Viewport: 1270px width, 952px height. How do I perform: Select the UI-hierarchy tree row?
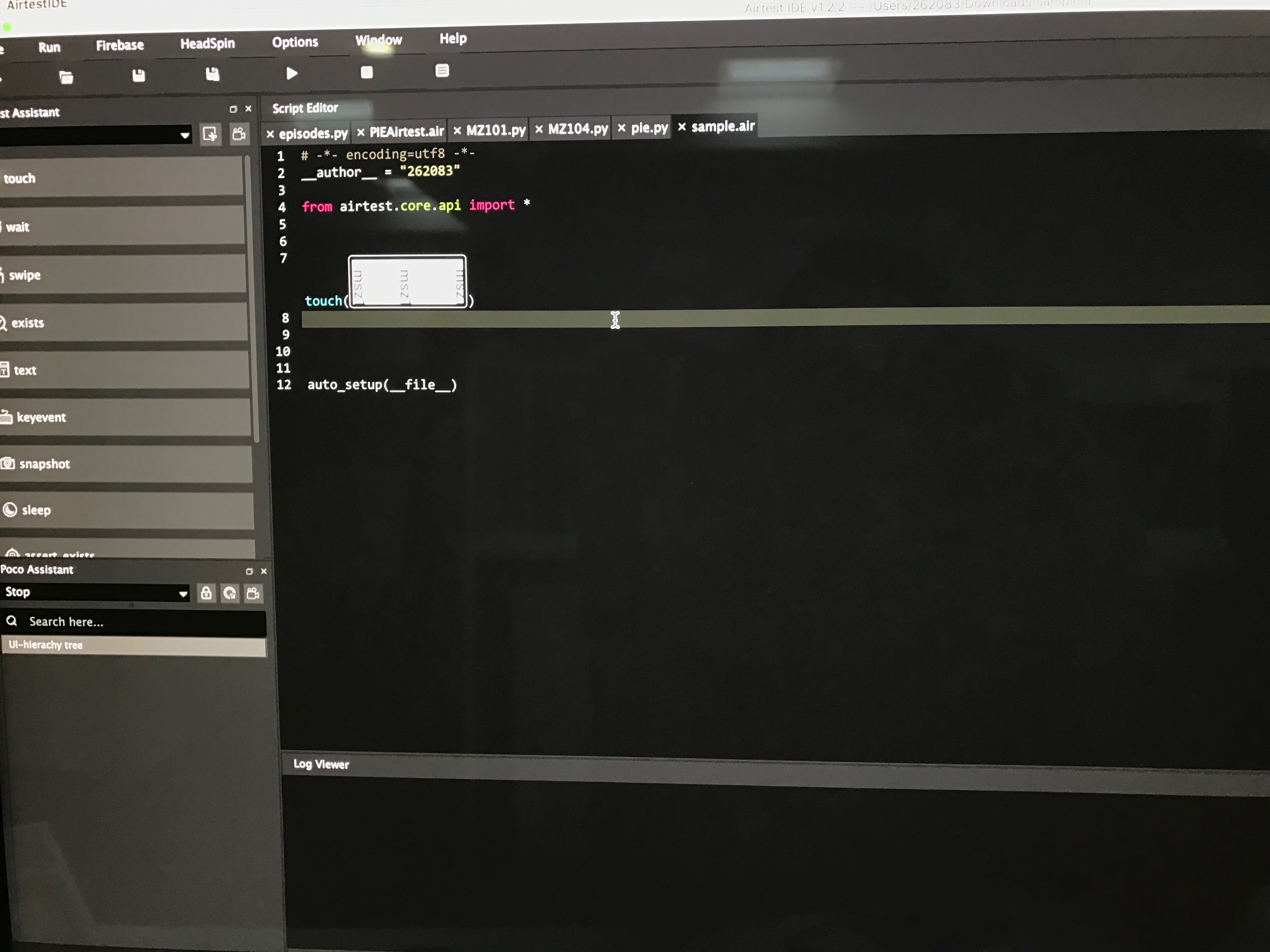coord(133,646)
